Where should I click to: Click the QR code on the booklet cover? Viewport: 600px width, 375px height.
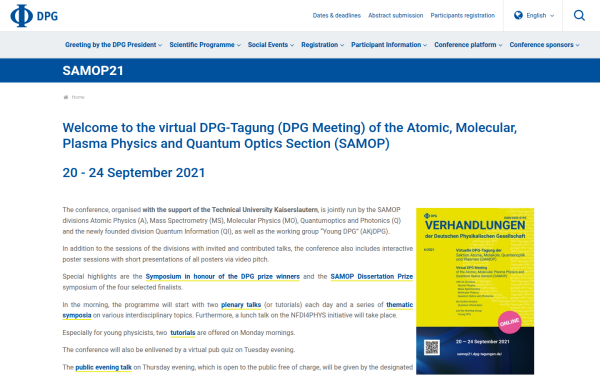coord(432,347)
